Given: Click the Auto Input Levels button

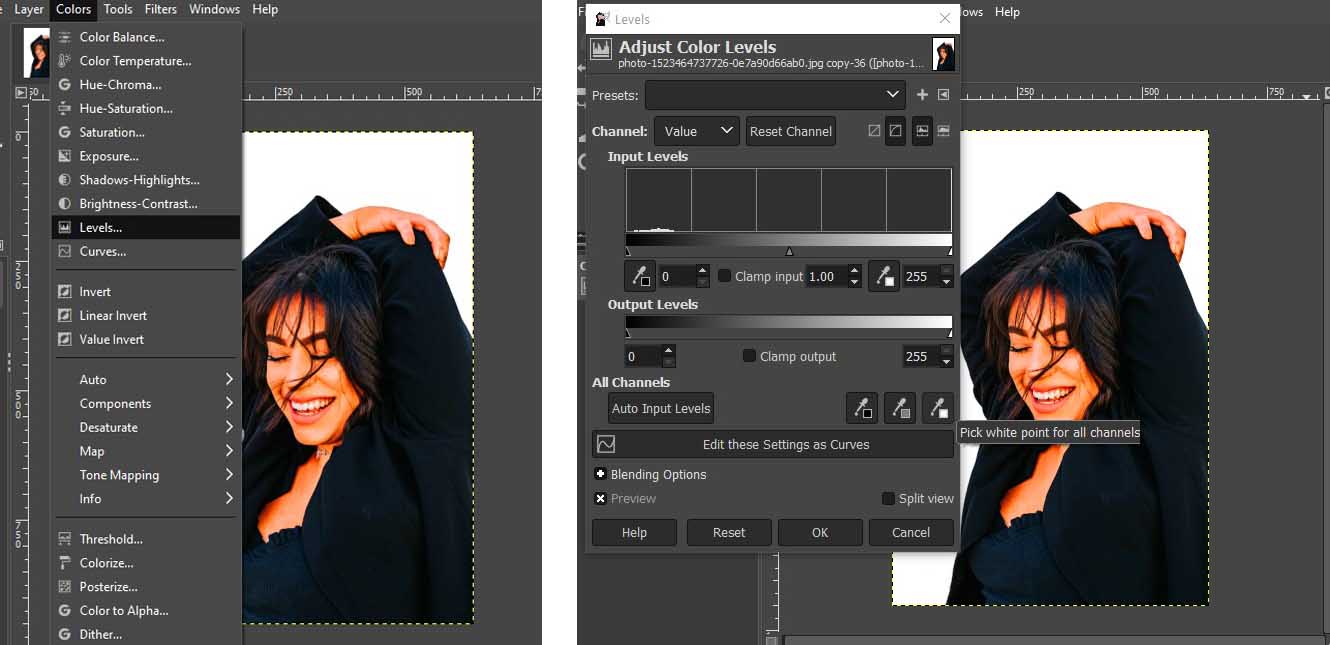Looking at the screenshot, I should 661,408.
